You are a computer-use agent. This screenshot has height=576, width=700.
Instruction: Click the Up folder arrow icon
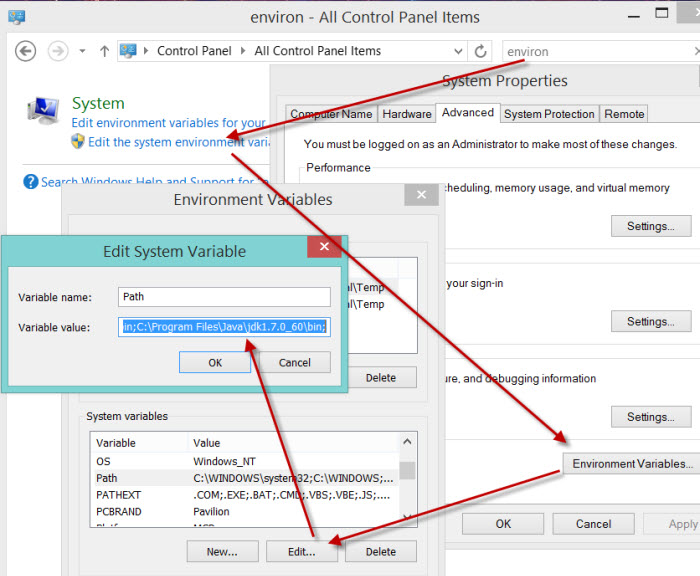[104, 51]
